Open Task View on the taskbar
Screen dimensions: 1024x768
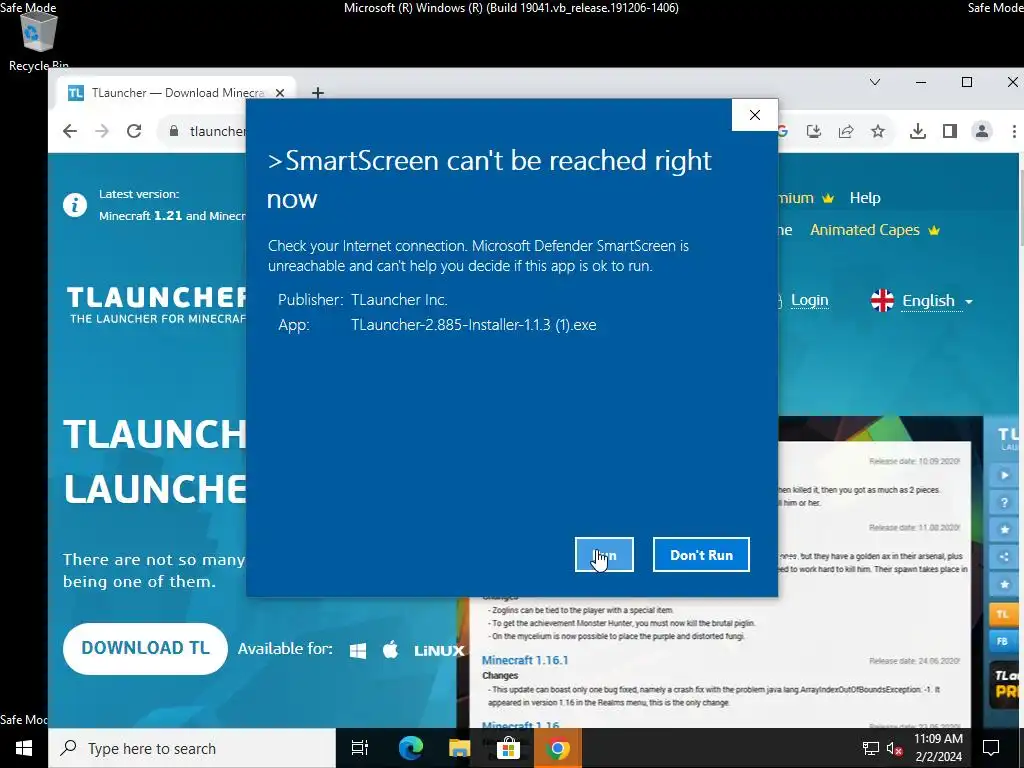[x=360, y=748]
